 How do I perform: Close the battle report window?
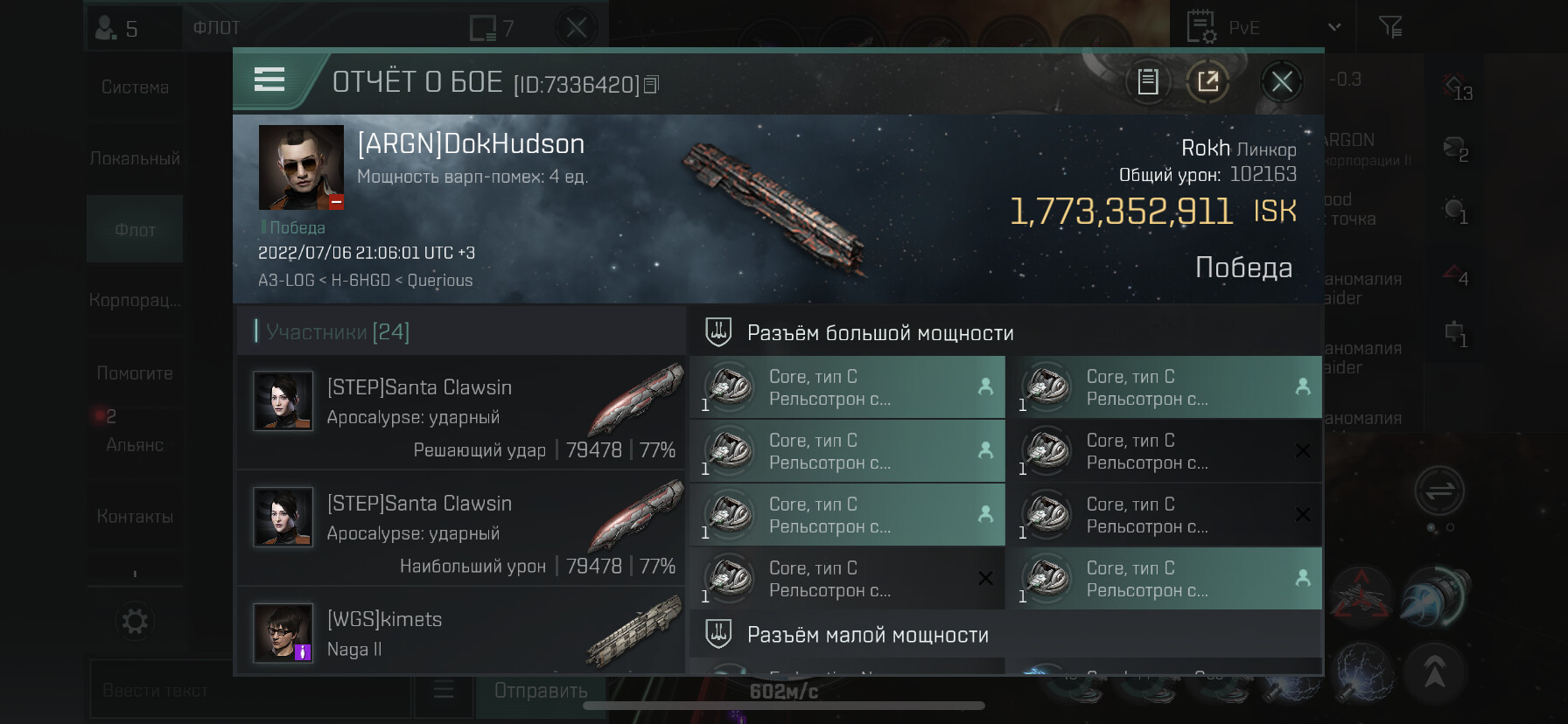[x=1282, y=82]
